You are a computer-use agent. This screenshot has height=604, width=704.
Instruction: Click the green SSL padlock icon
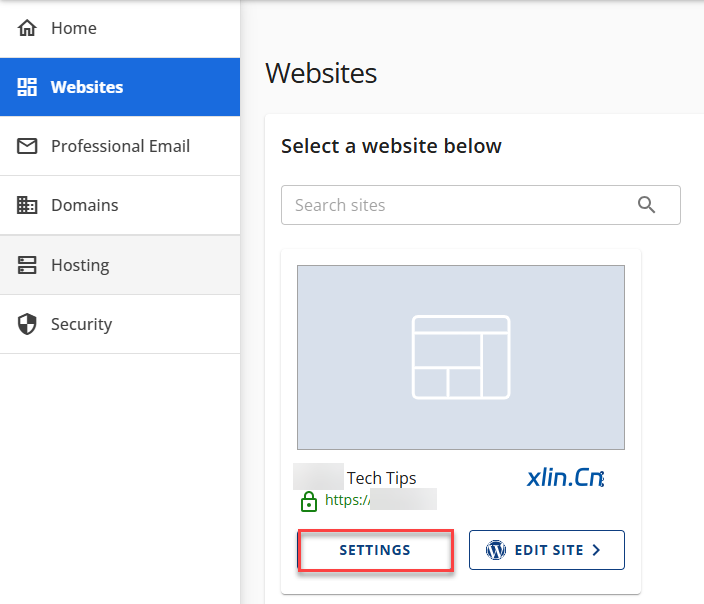click(x=309, y=500)
